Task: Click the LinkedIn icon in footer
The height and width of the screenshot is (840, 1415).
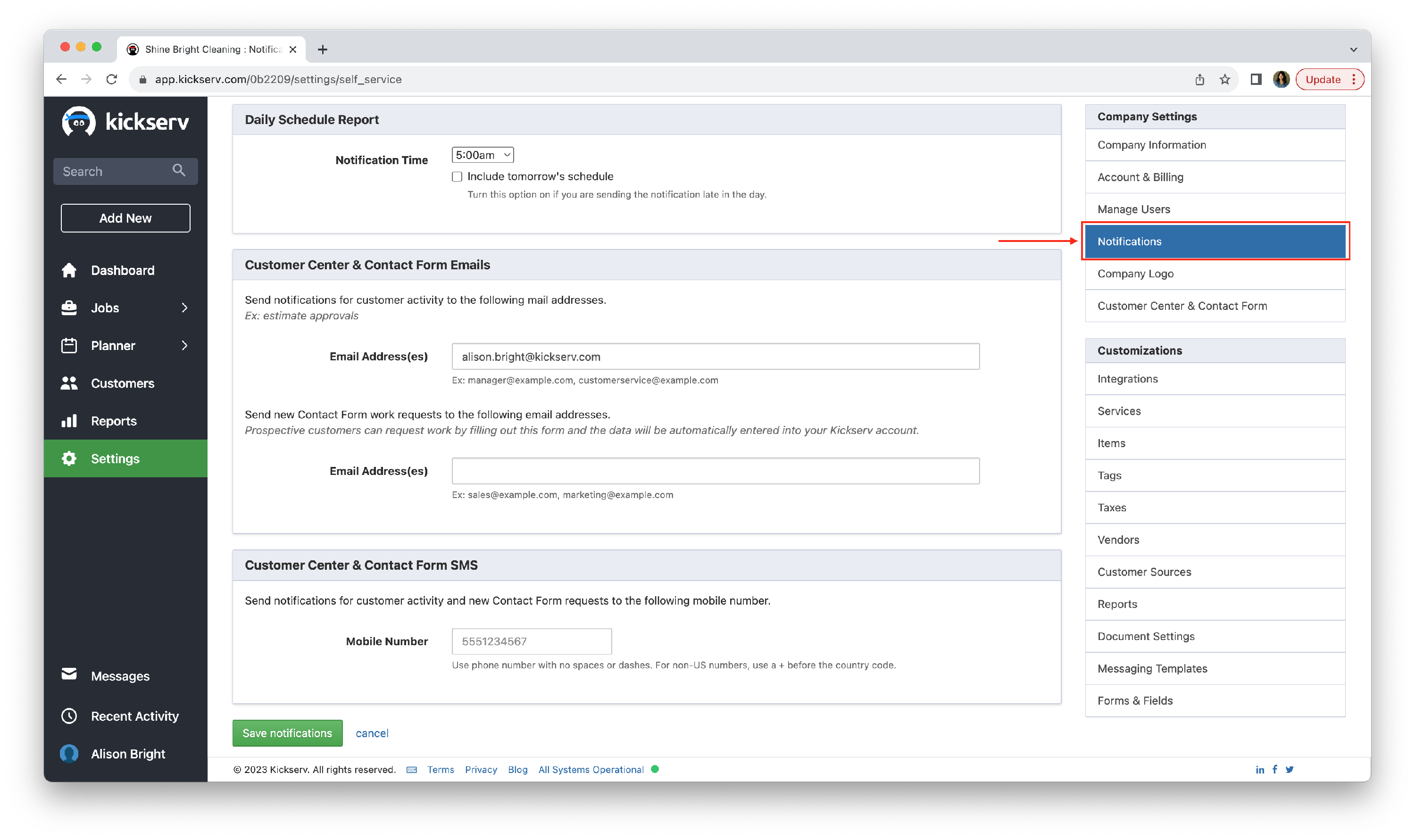Action: [x=1260, y=770]
